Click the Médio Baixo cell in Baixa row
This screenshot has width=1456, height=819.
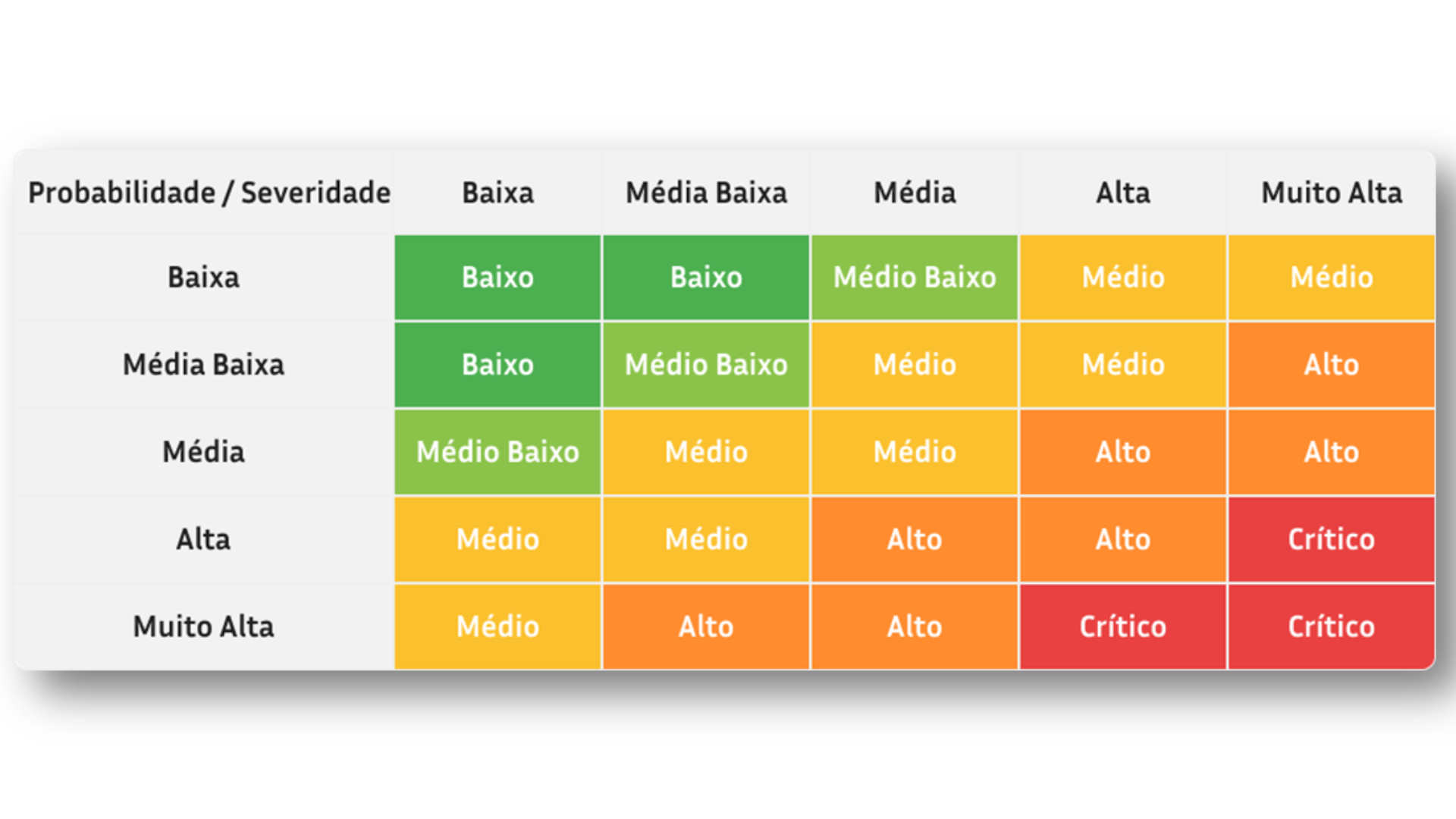(914, 278)
